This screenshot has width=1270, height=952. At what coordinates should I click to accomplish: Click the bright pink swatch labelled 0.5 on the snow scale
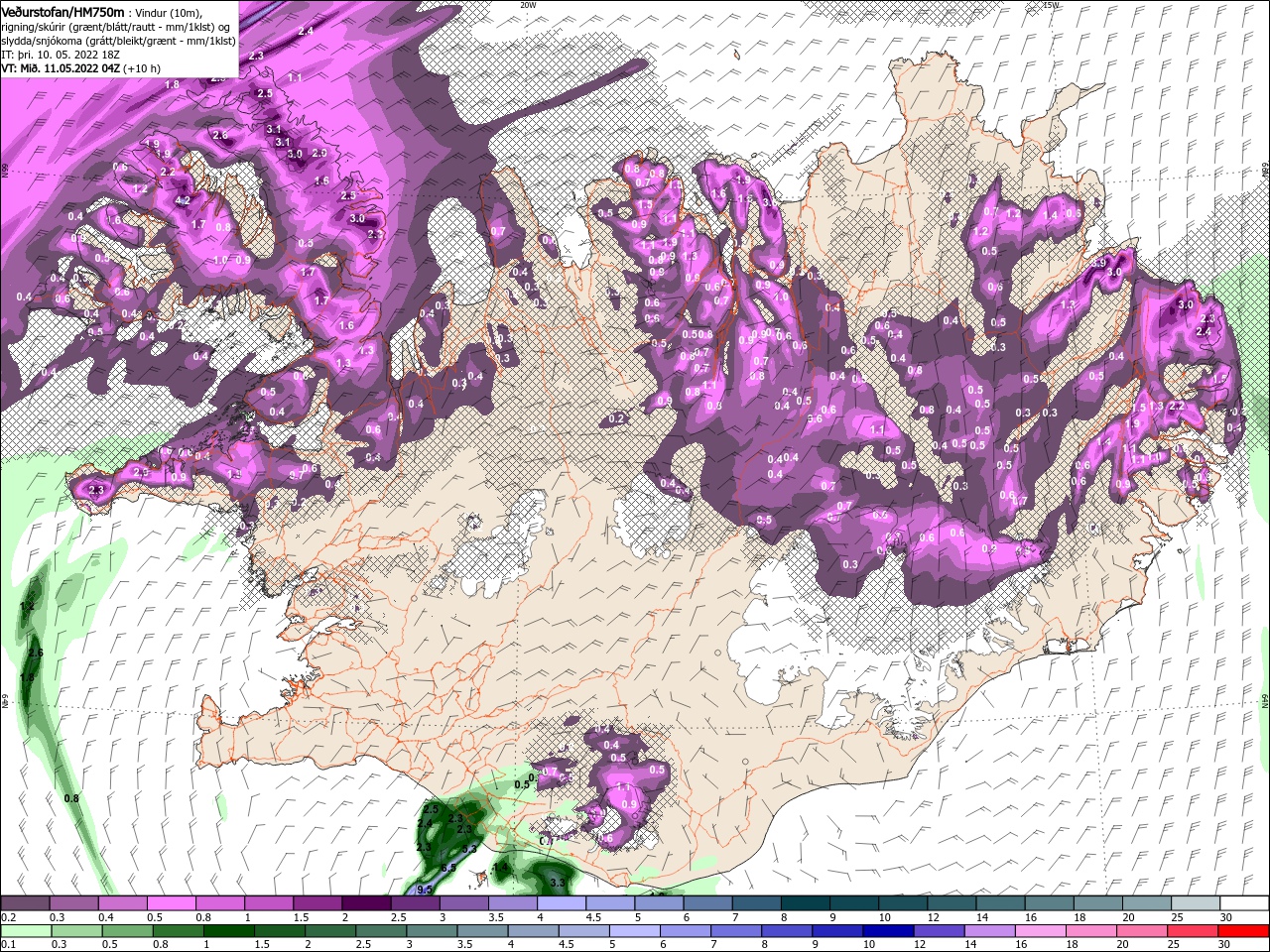(172, 903)
